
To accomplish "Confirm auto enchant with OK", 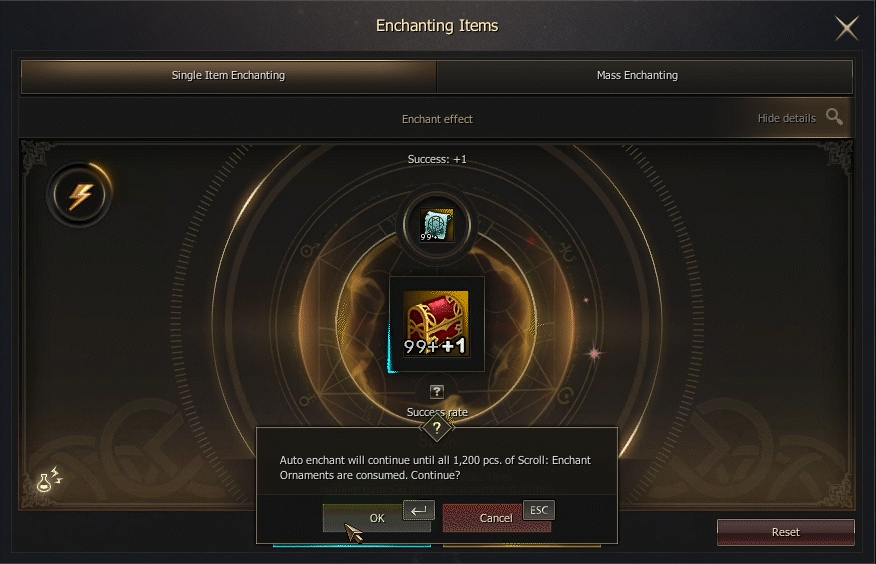I will click(x=377, y=518).
